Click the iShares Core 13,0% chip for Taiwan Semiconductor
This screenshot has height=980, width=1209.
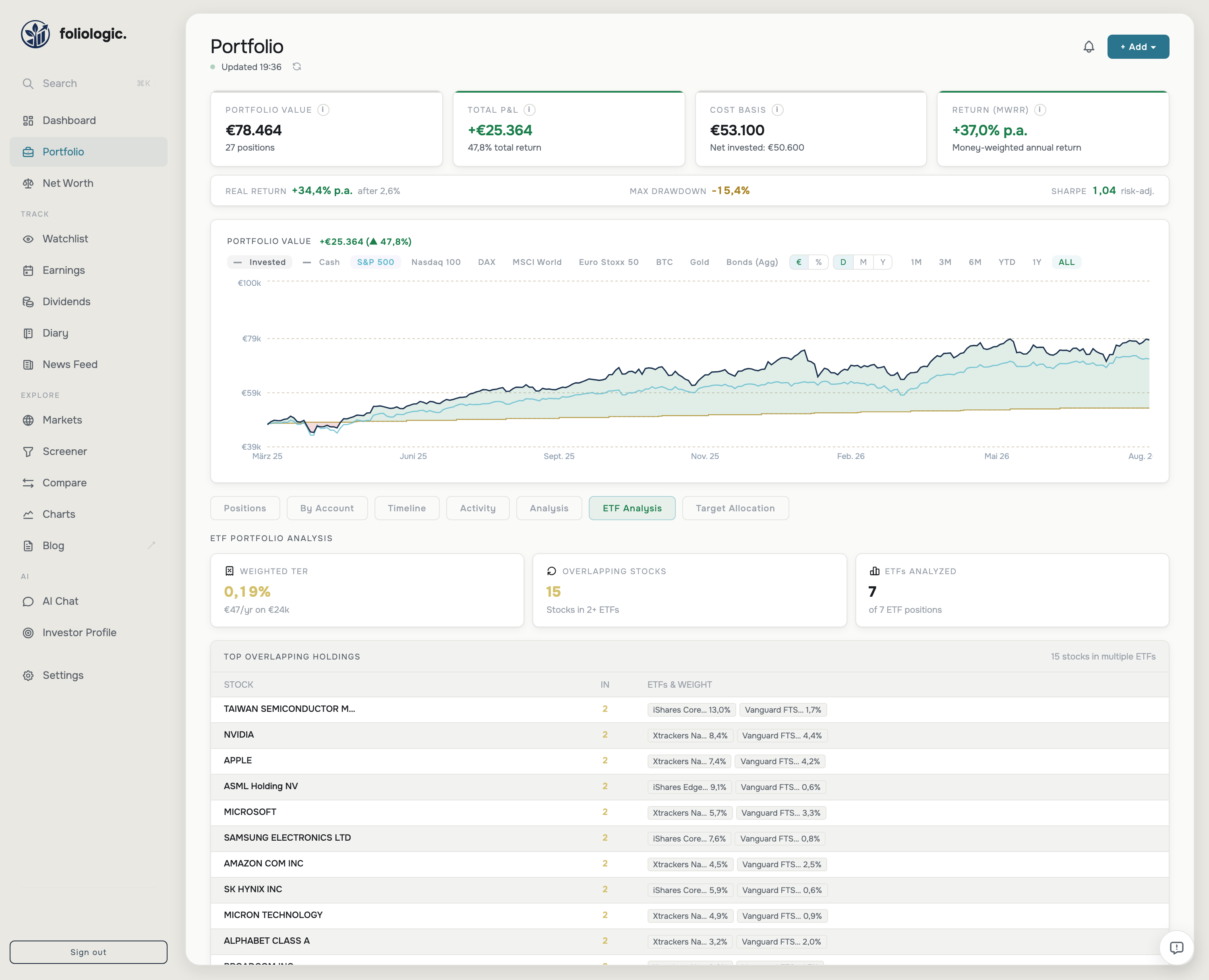click(x=691, y=709)
